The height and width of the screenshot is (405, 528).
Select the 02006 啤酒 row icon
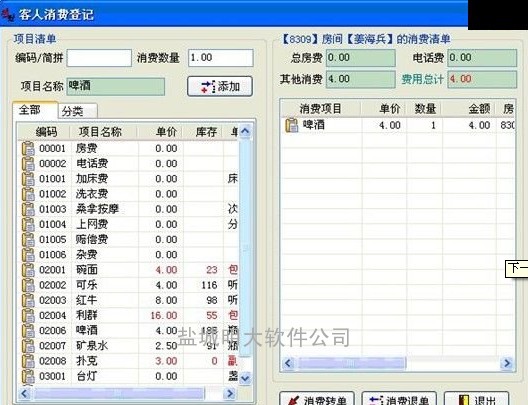(x=28, y=331)
